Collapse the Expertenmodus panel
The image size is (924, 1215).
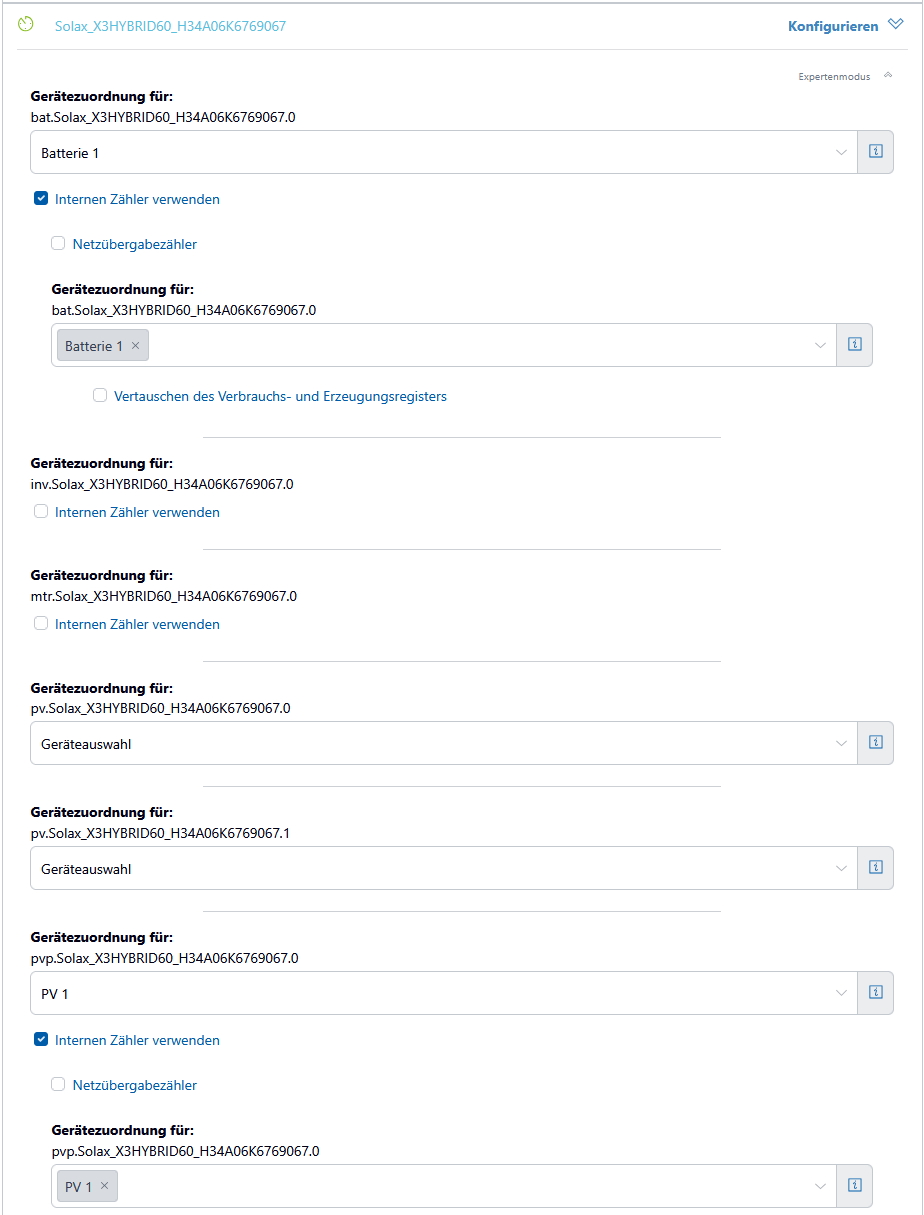[888, 76]
